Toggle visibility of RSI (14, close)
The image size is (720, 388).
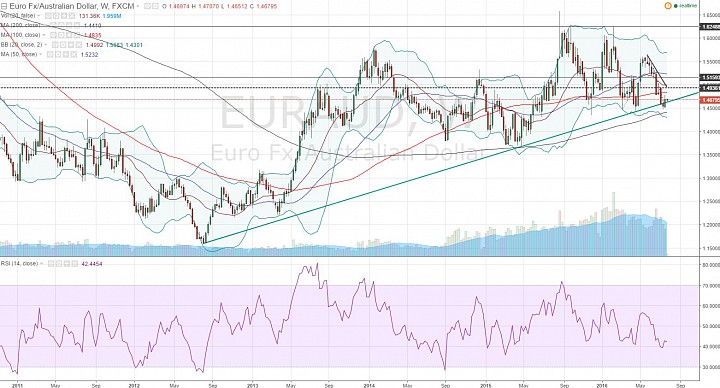pos(51,264)
